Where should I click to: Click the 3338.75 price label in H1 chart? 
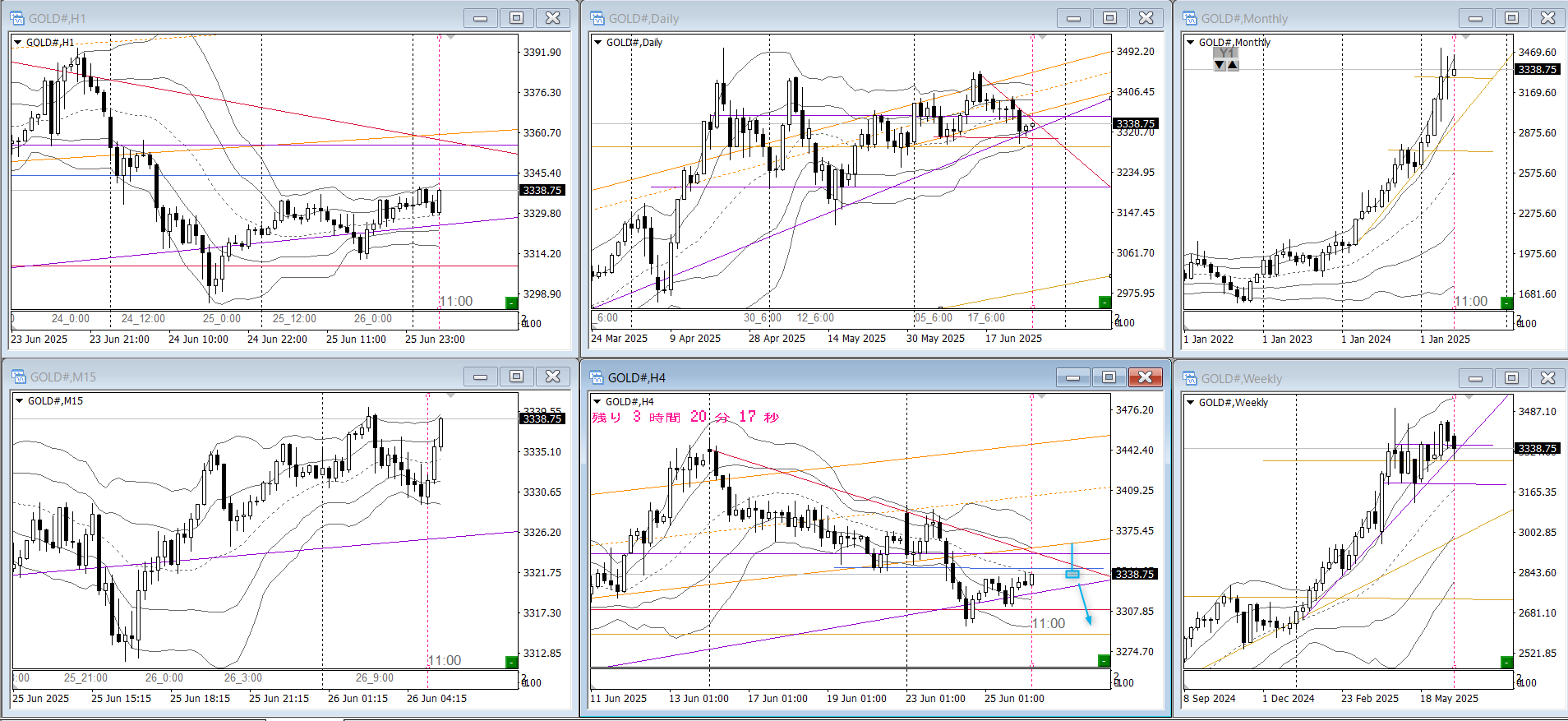(542, 190)
